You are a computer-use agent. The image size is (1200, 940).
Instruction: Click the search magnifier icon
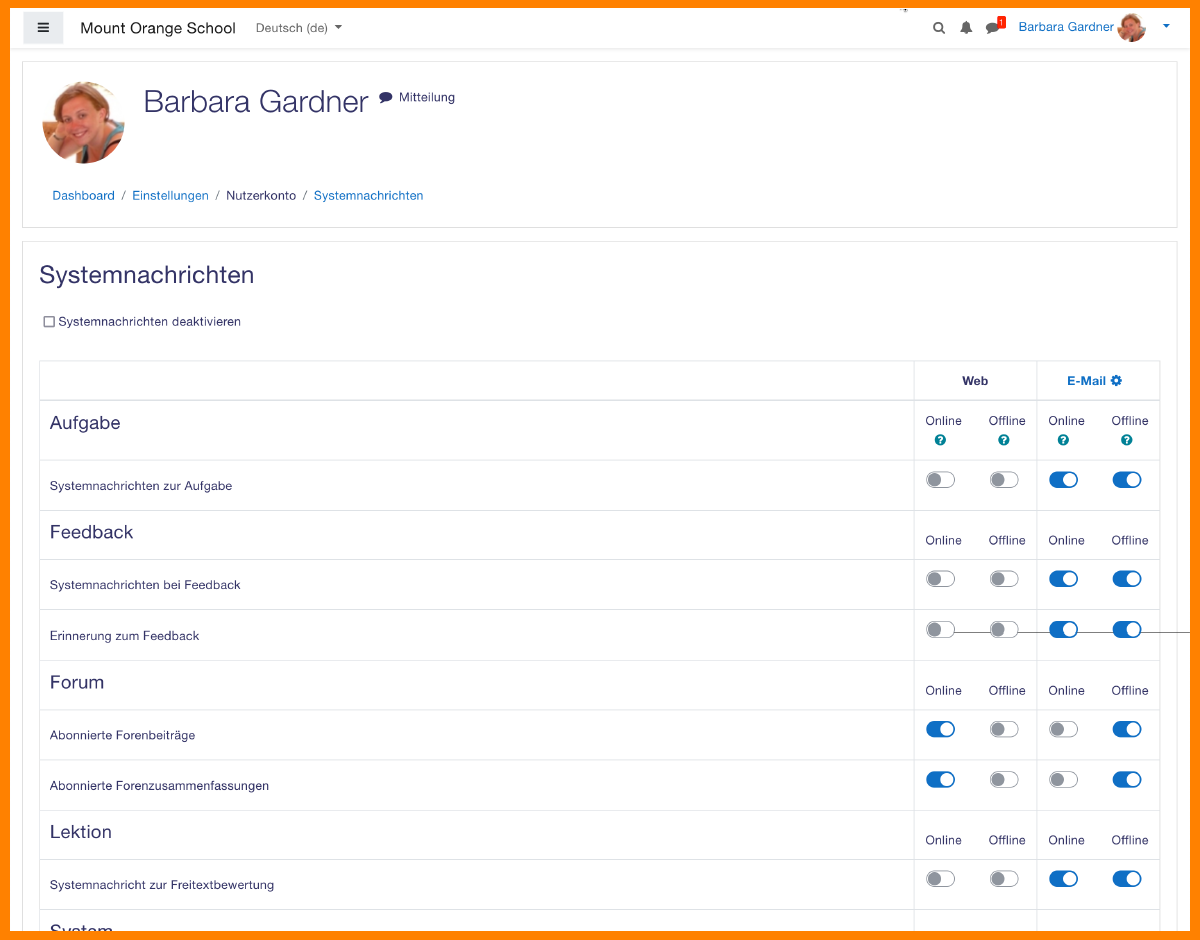(939, 28)
